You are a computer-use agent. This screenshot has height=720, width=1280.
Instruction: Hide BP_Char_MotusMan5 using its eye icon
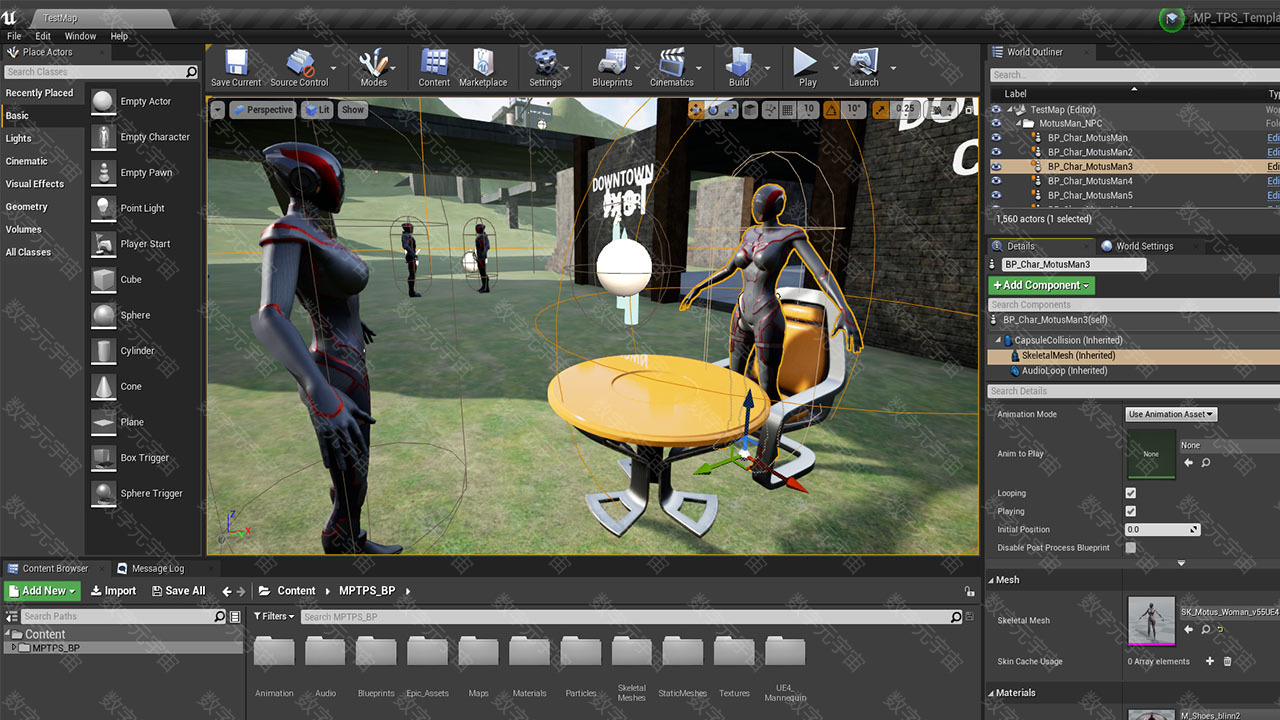(996, 196)
